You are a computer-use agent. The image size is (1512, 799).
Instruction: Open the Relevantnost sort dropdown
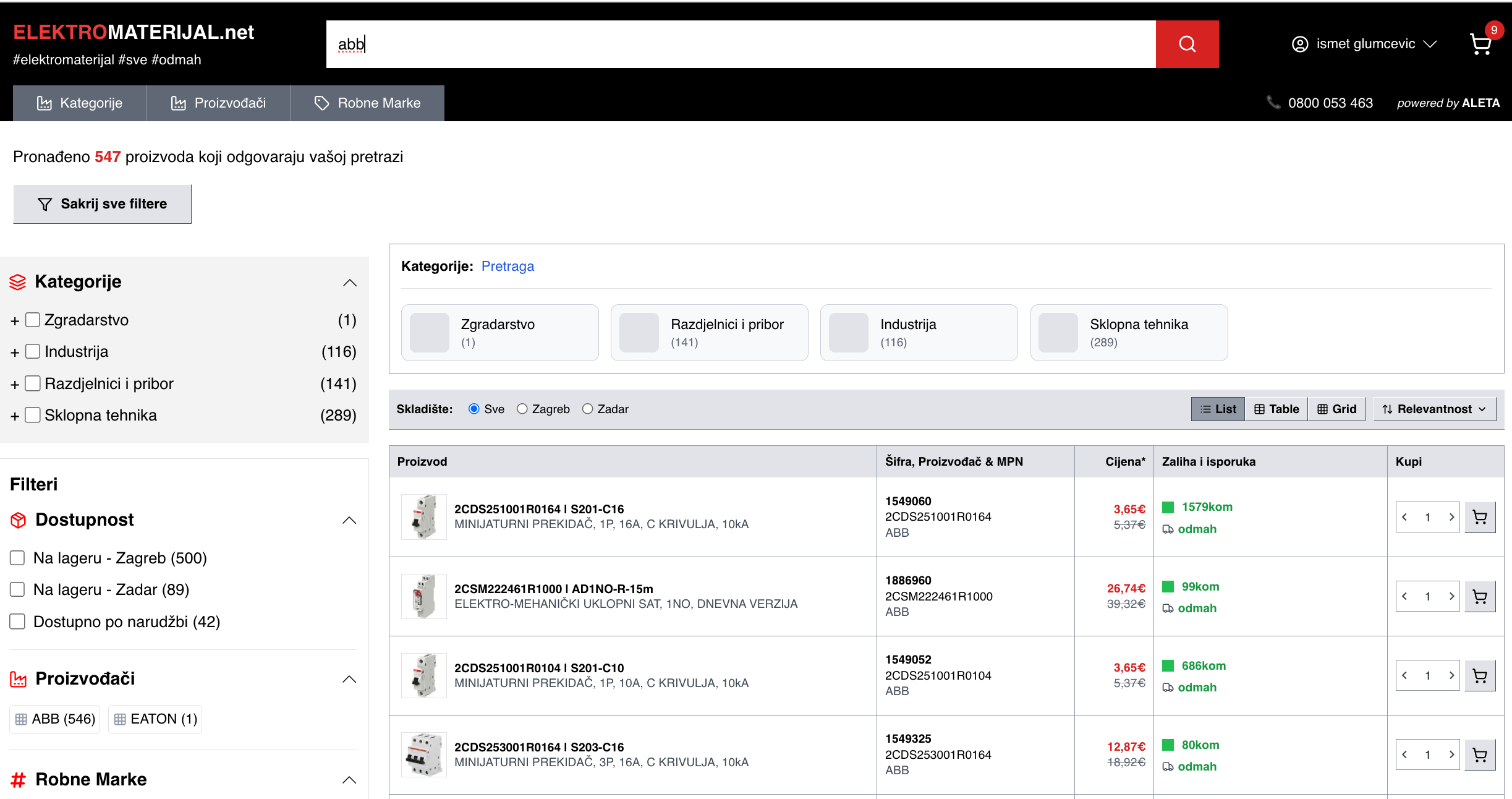point(1434,409)
